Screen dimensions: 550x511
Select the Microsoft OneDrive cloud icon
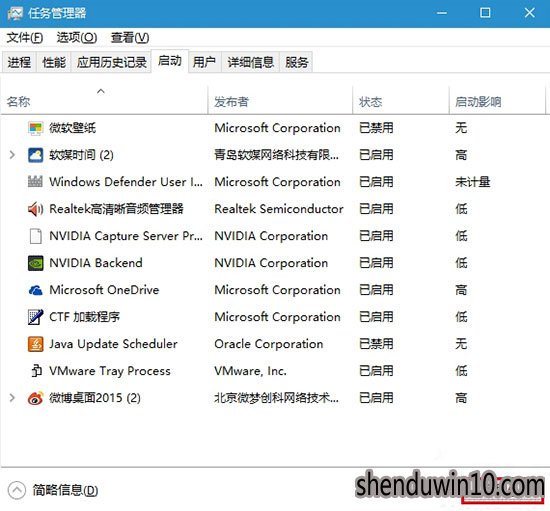tap(35, 290)
